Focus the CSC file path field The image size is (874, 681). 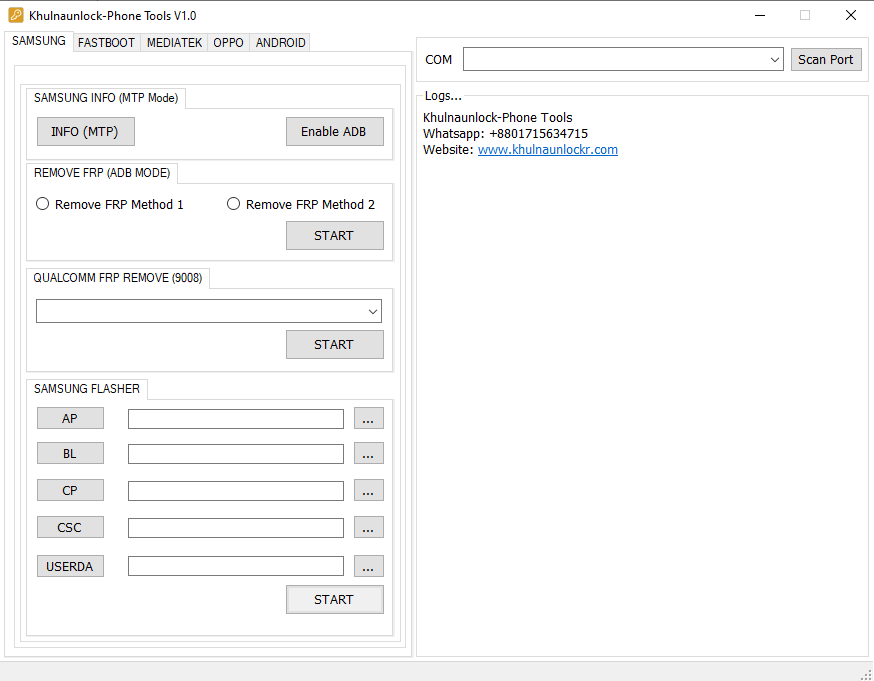pos(236,528)
